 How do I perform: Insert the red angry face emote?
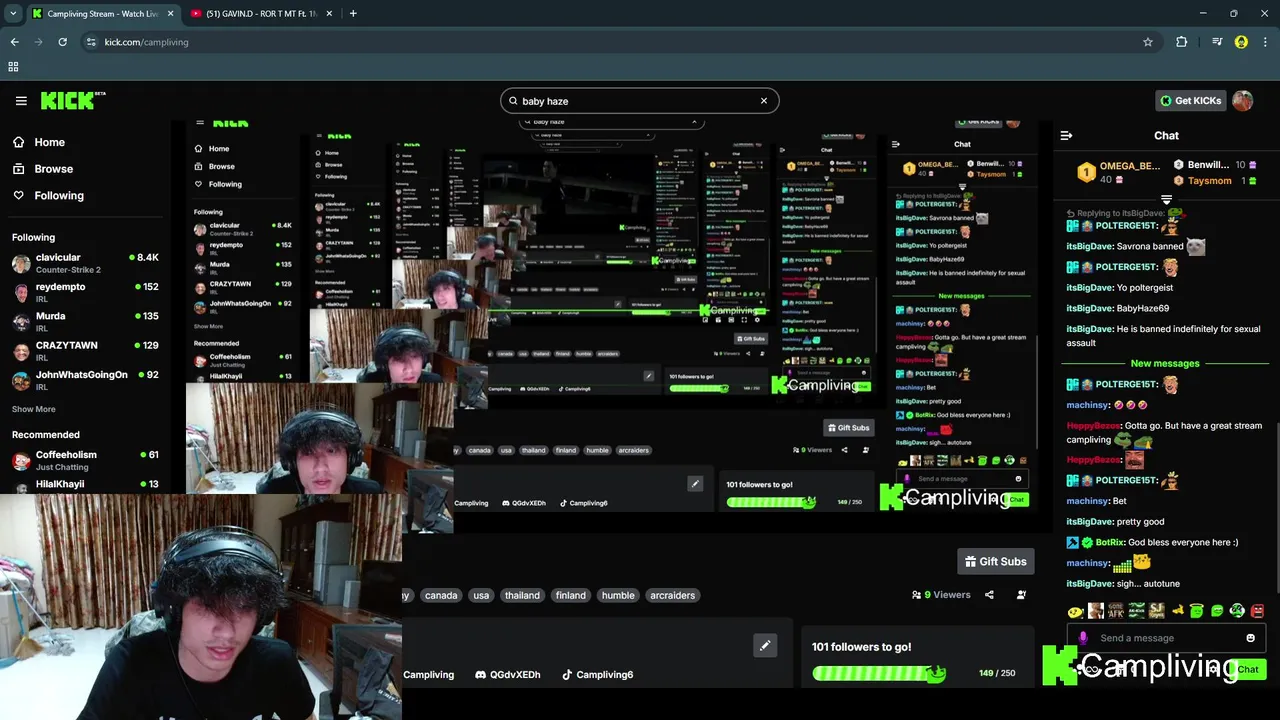pyautogui.click(x=1257, y=610)
